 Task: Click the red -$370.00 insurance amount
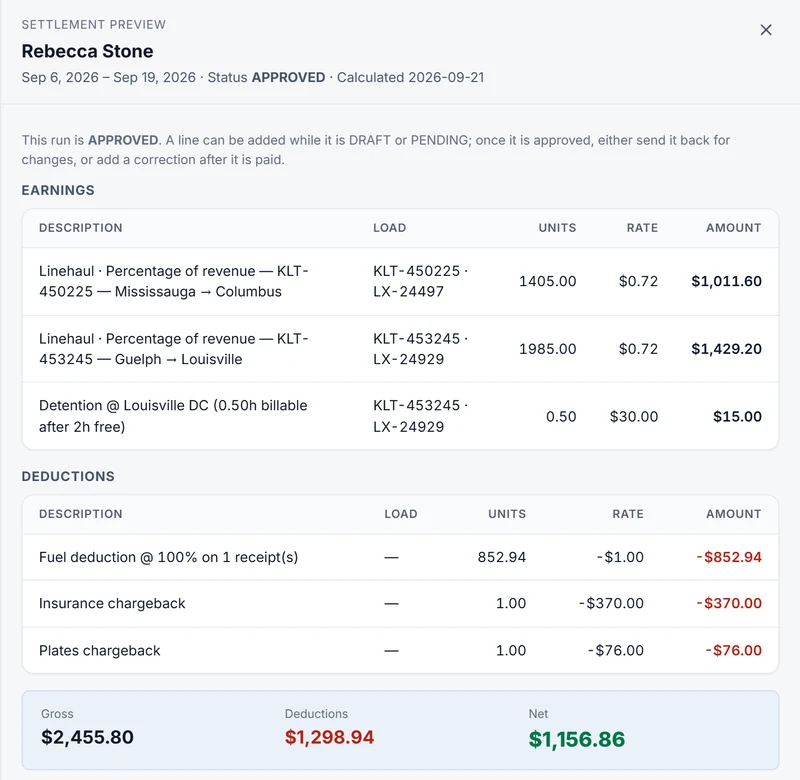(729, 603)
